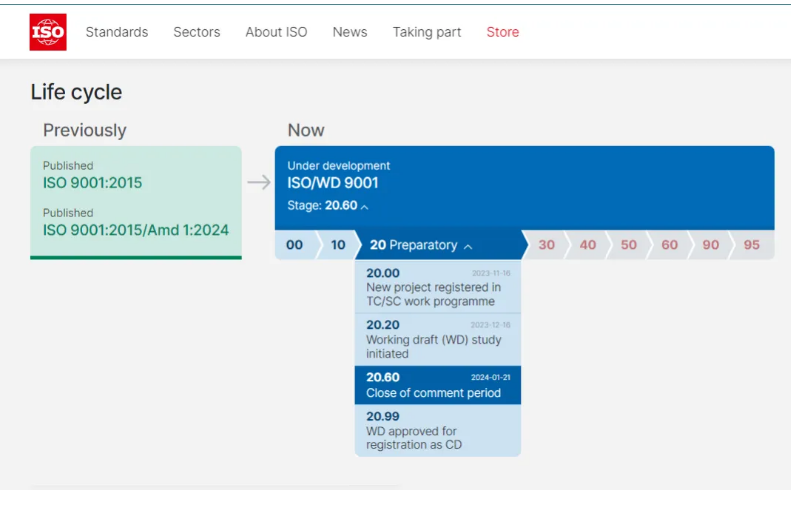This screenshot has height=514, width=791.
Task: Open the News section
Action: pos(350,32)
